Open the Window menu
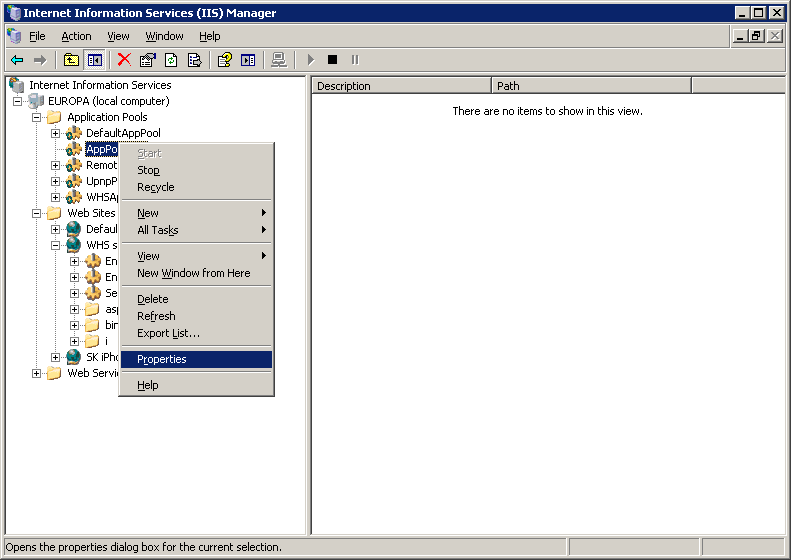 (164, 36)
